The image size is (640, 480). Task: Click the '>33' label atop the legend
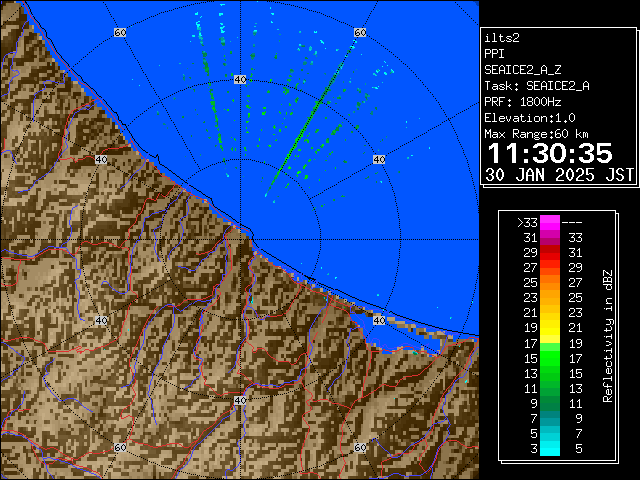pyautogui.click(x=527, y=223)
